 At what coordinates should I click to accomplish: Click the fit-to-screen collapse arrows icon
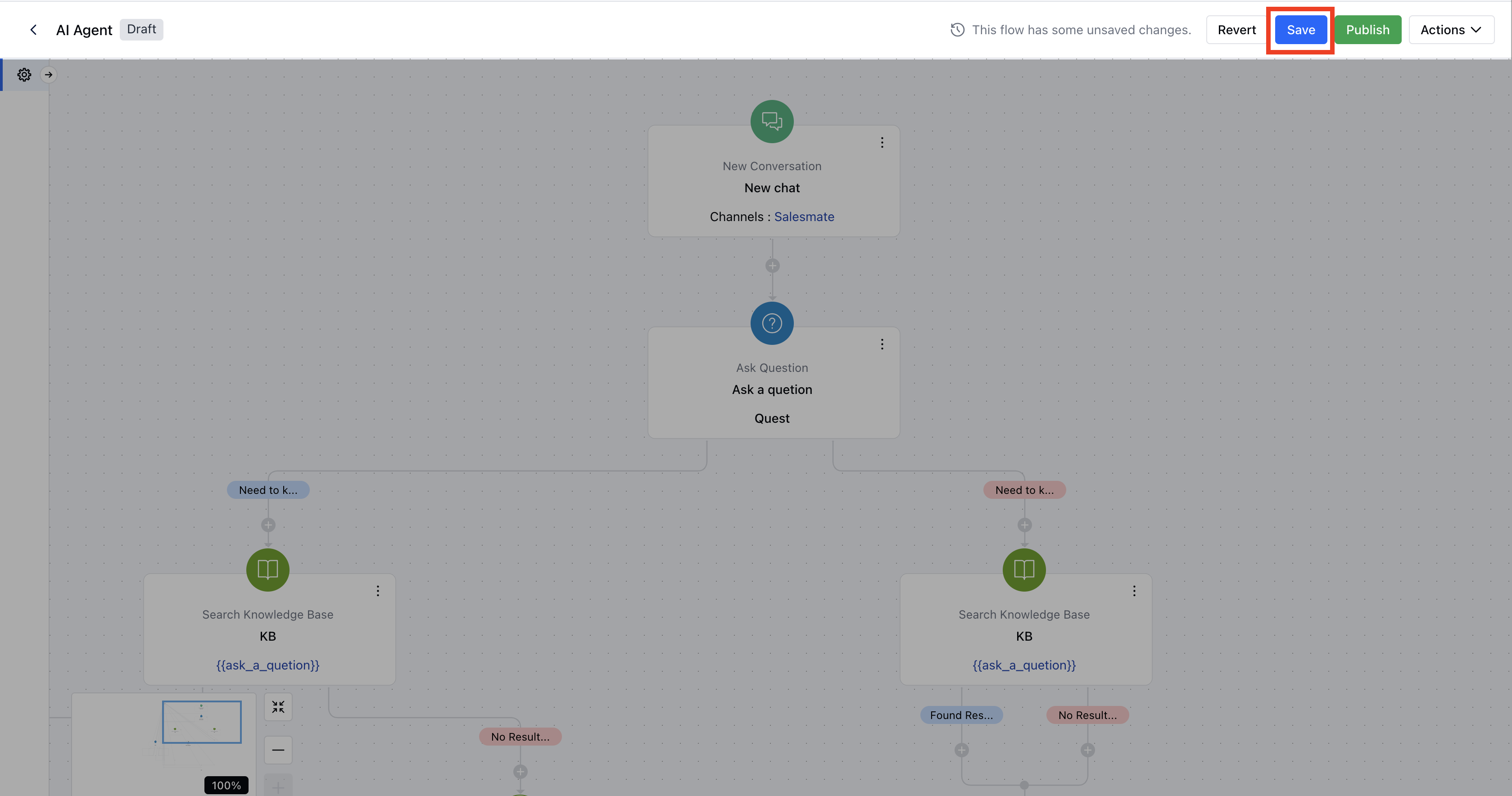(278, 707)
